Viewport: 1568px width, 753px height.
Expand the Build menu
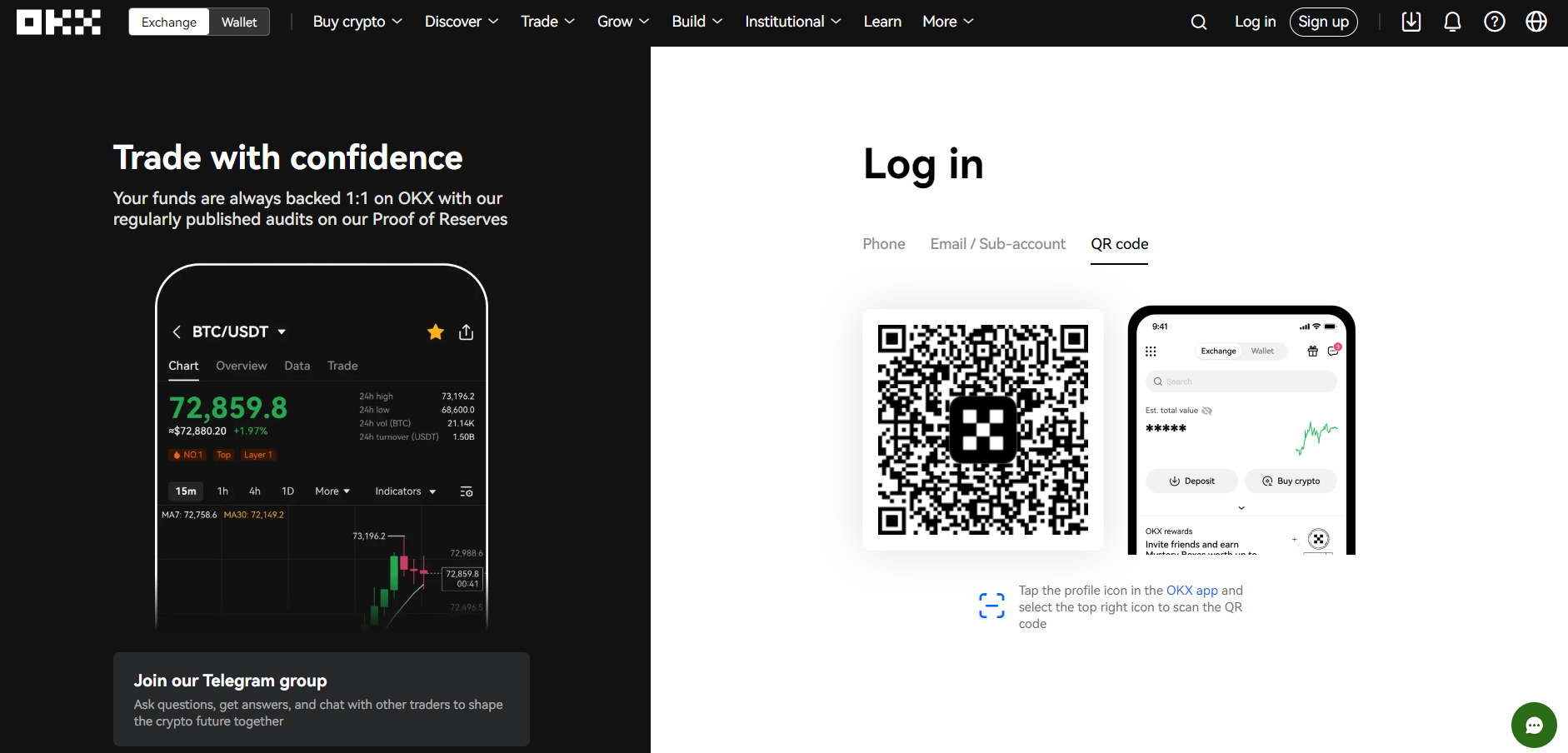coord(697,22)
